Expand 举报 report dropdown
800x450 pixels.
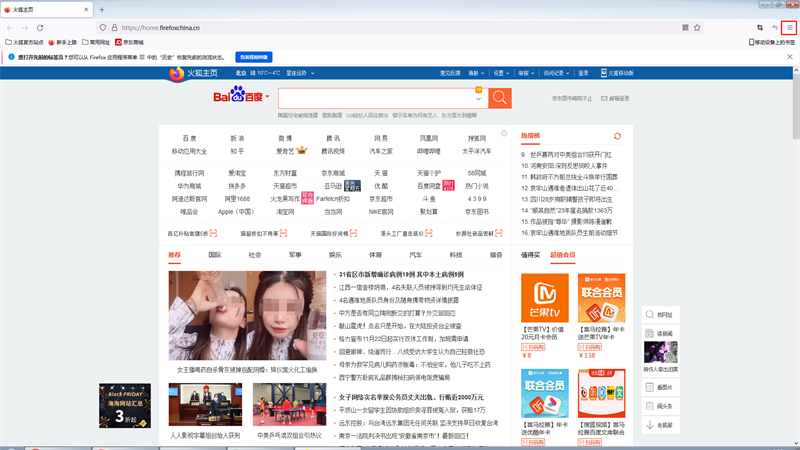point(526,73)
